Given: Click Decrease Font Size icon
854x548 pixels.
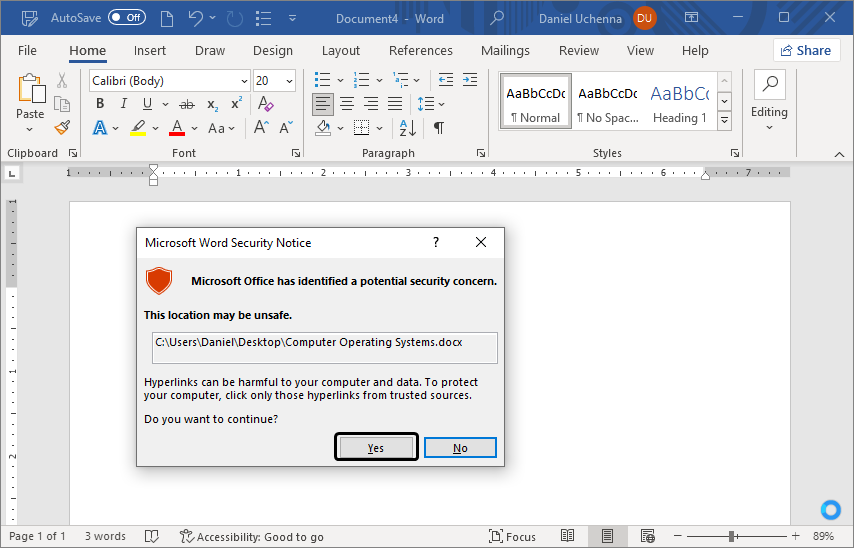Looking at the screenshot, I should pos(285,127).
